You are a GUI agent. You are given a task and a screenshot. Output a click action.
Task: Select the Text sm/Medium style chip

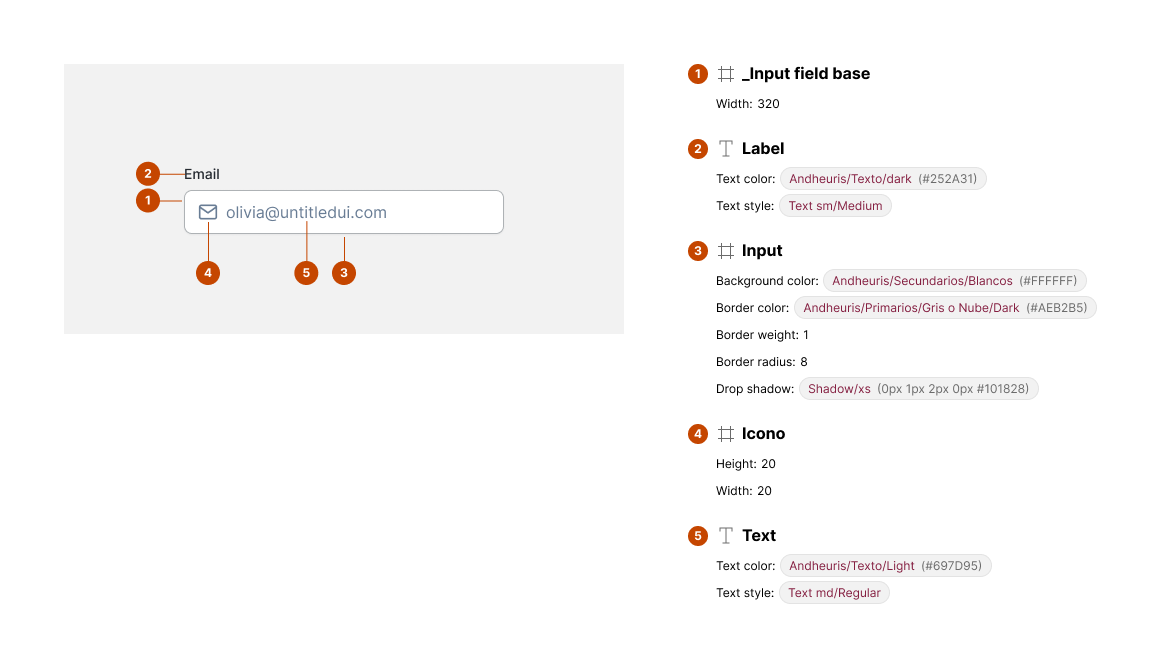tap(835, 206)
